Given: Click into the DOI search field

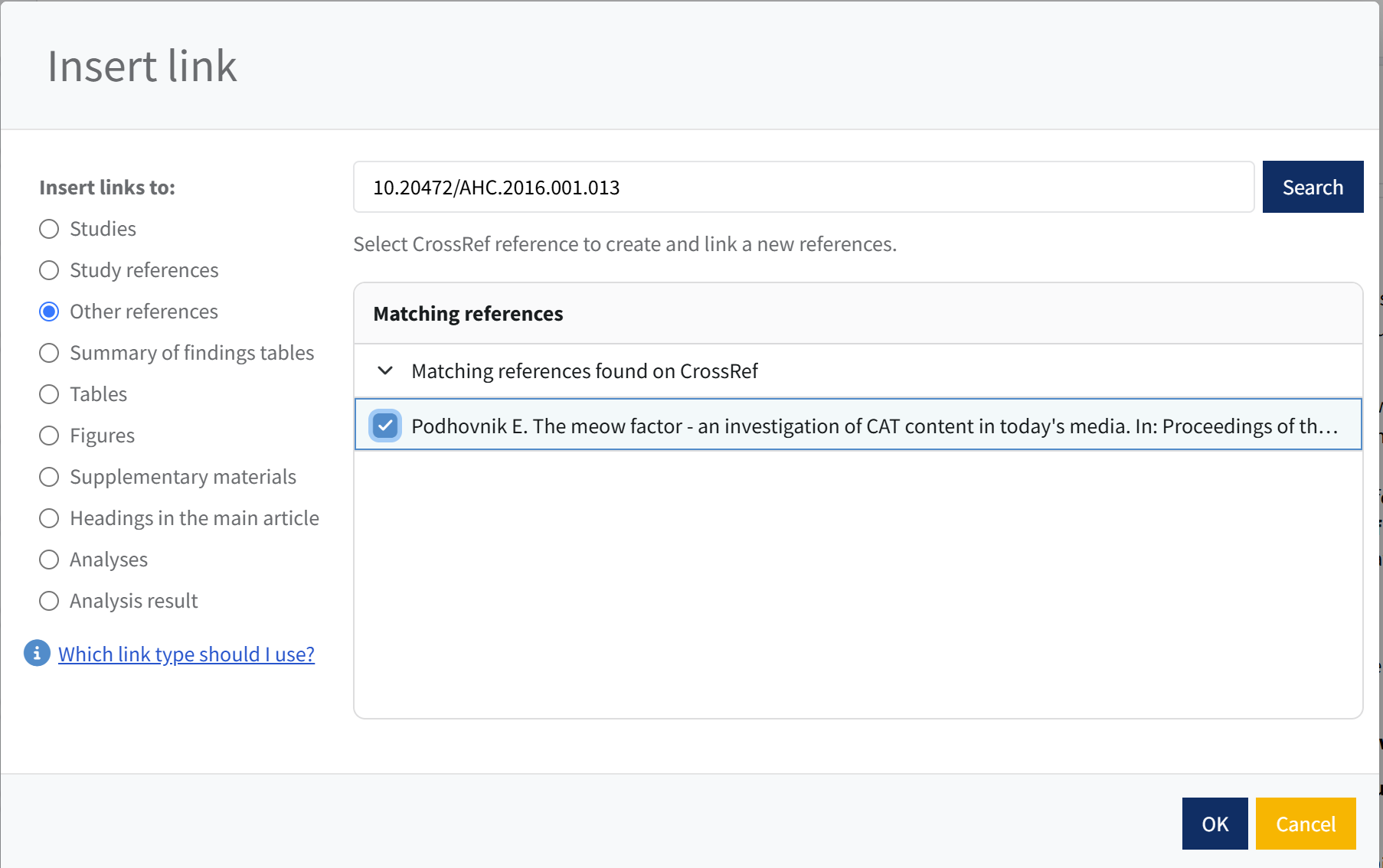Looking at the screenshot, I should click(803, 188).
